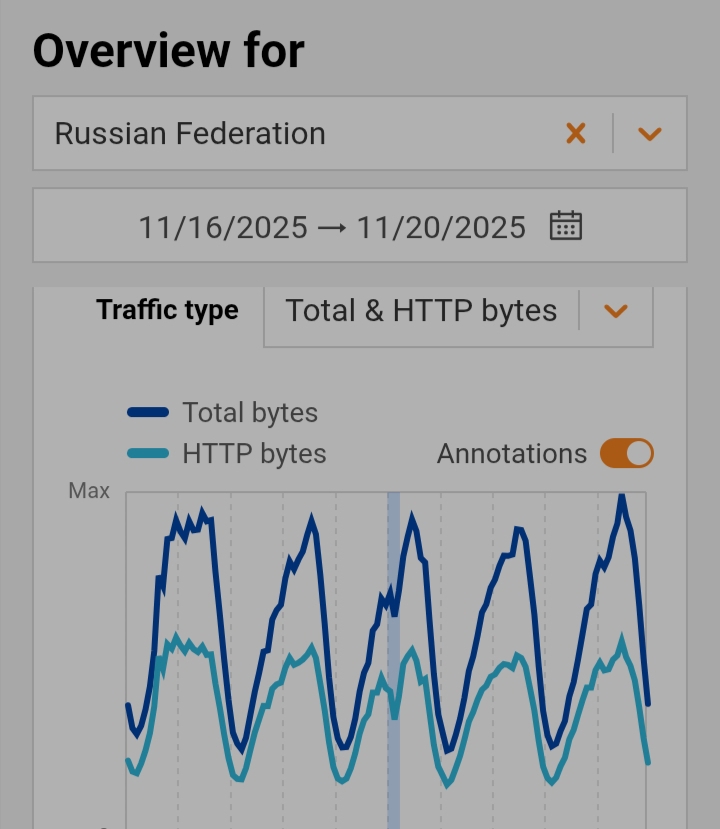Click the highlighted annotation band on chart

(393, 650)
